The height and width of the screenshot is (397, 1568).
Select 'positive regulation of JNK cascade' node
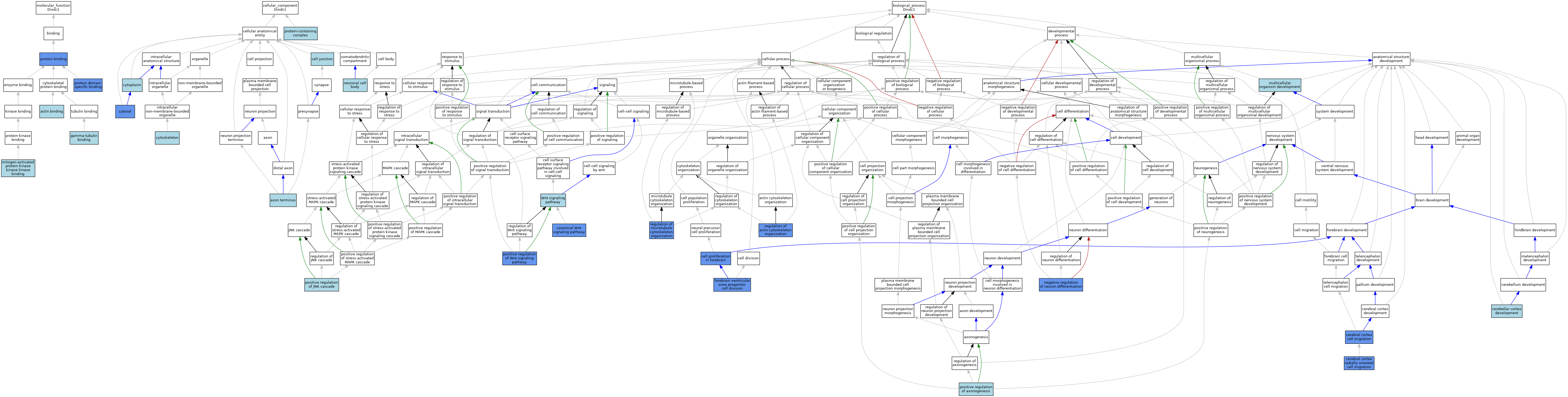[x=322, y=284]
